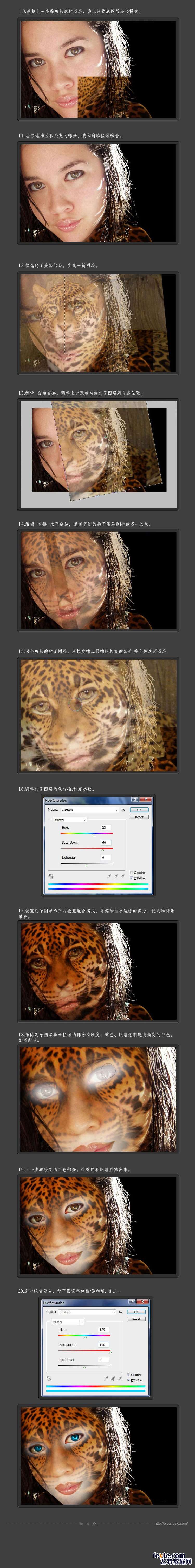Select subtract-from-sample eyedropper in step 16 dialog

122,877
